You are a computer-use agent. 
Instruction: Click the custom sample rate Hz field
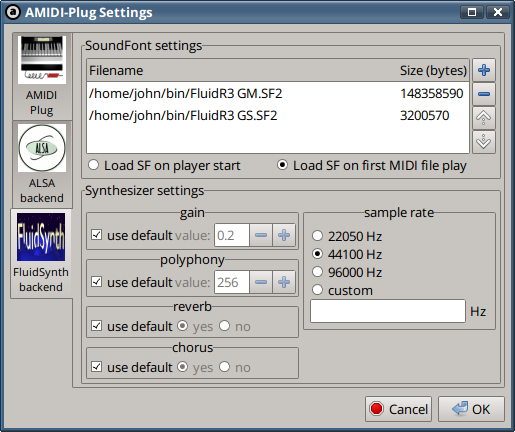tap(388, 311)
